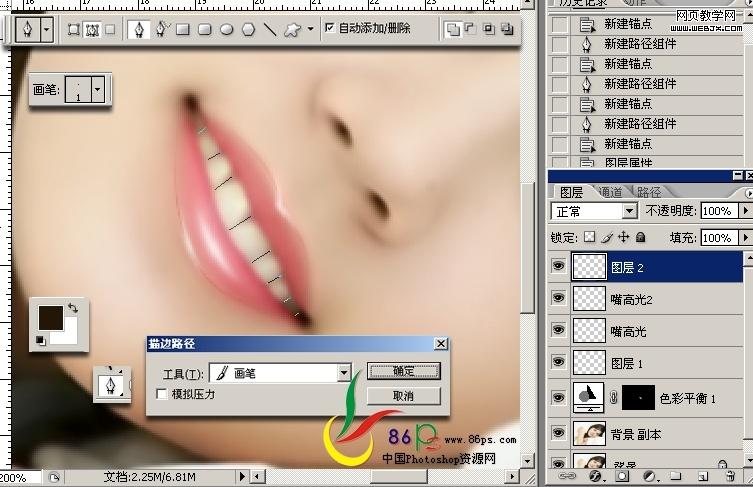Select the Pen tool in toolbox
753x487 pixels.
pyautogui.click(x=111, y=385)
